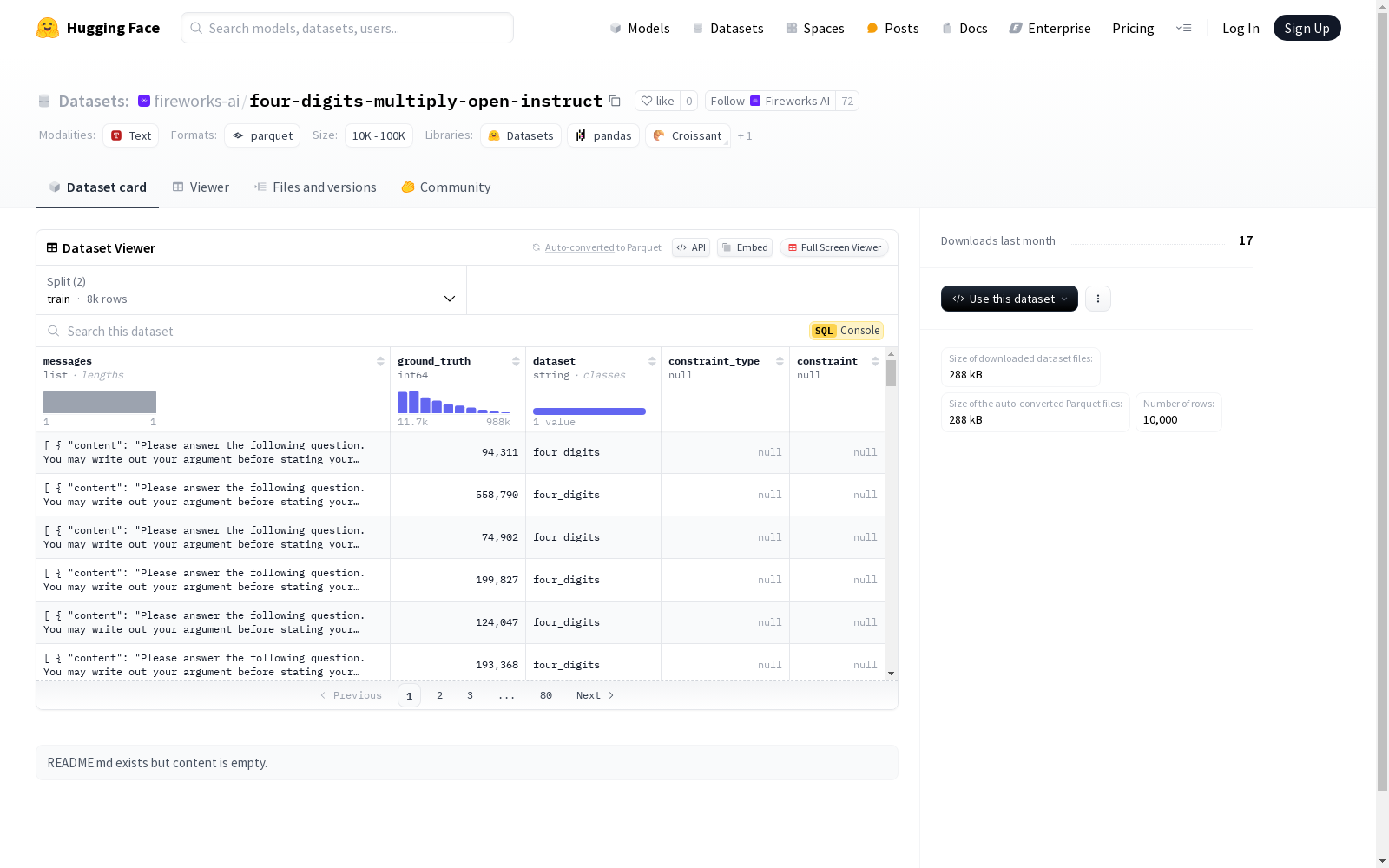Click the table scrollbar down arrow
The height and width of the screenshot is (868, 1389).
pos(891,674)
